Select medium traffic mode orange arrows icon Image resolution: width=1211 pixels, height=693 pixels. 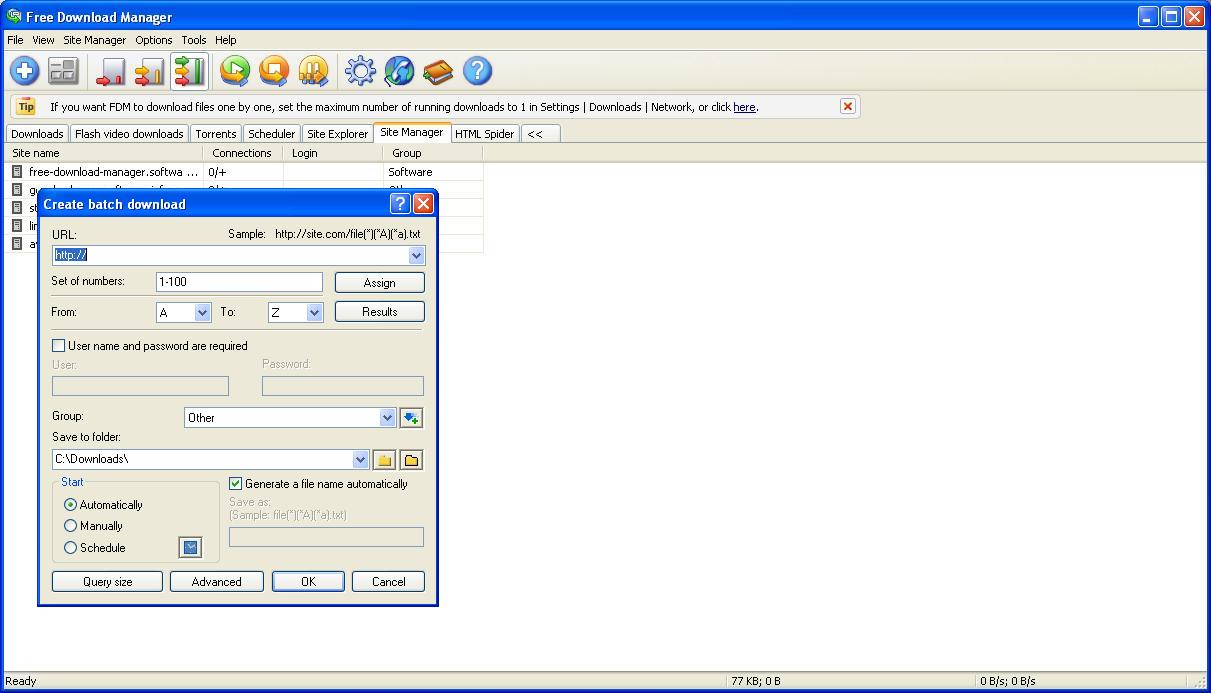coord(149,70)
